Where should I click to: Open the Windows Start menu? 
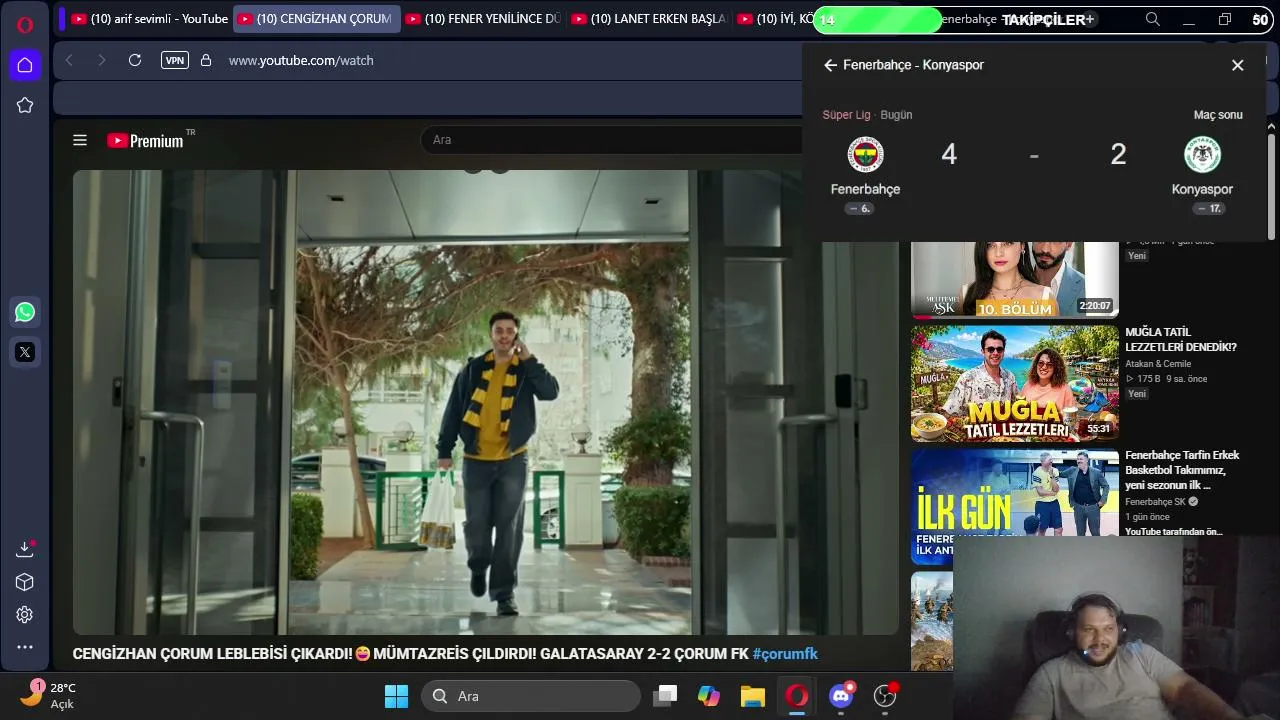396,696
